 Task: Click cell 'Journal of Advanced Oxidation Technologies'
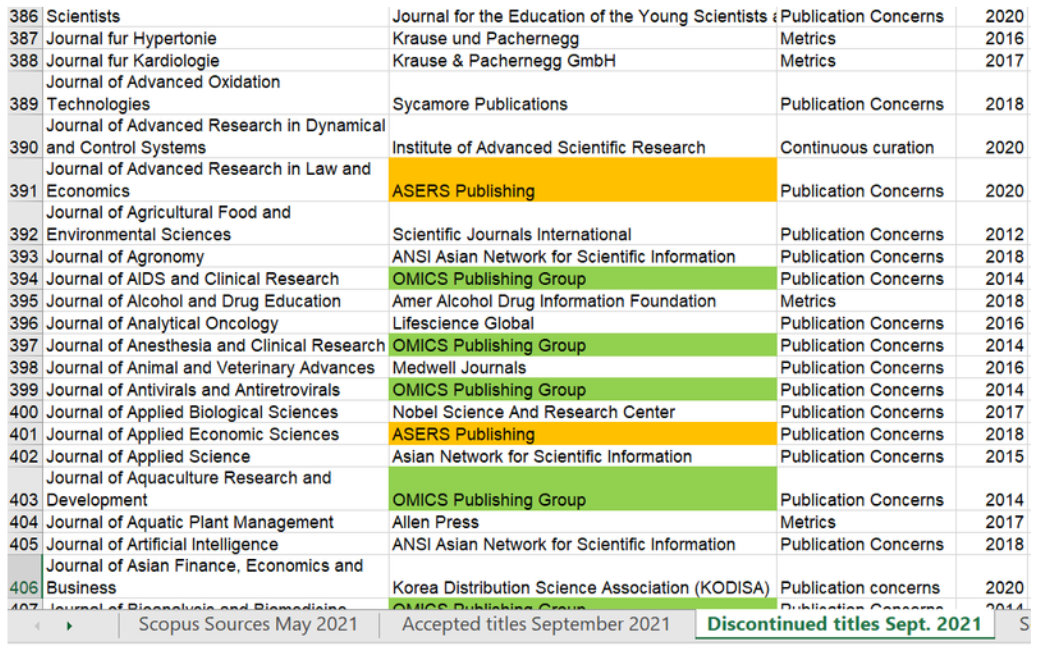216,93
